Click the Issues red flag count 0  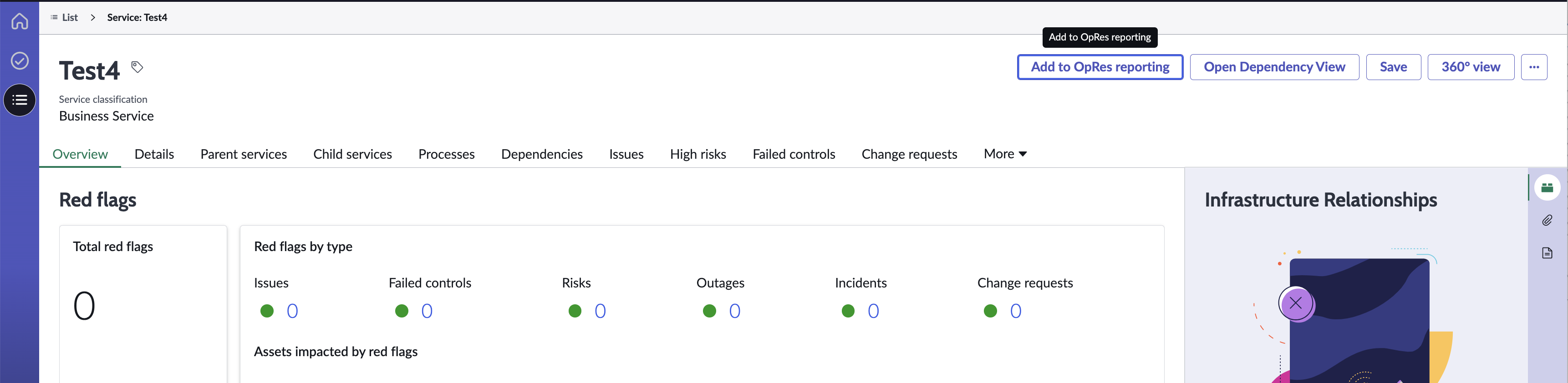click(x=292, y=311)
